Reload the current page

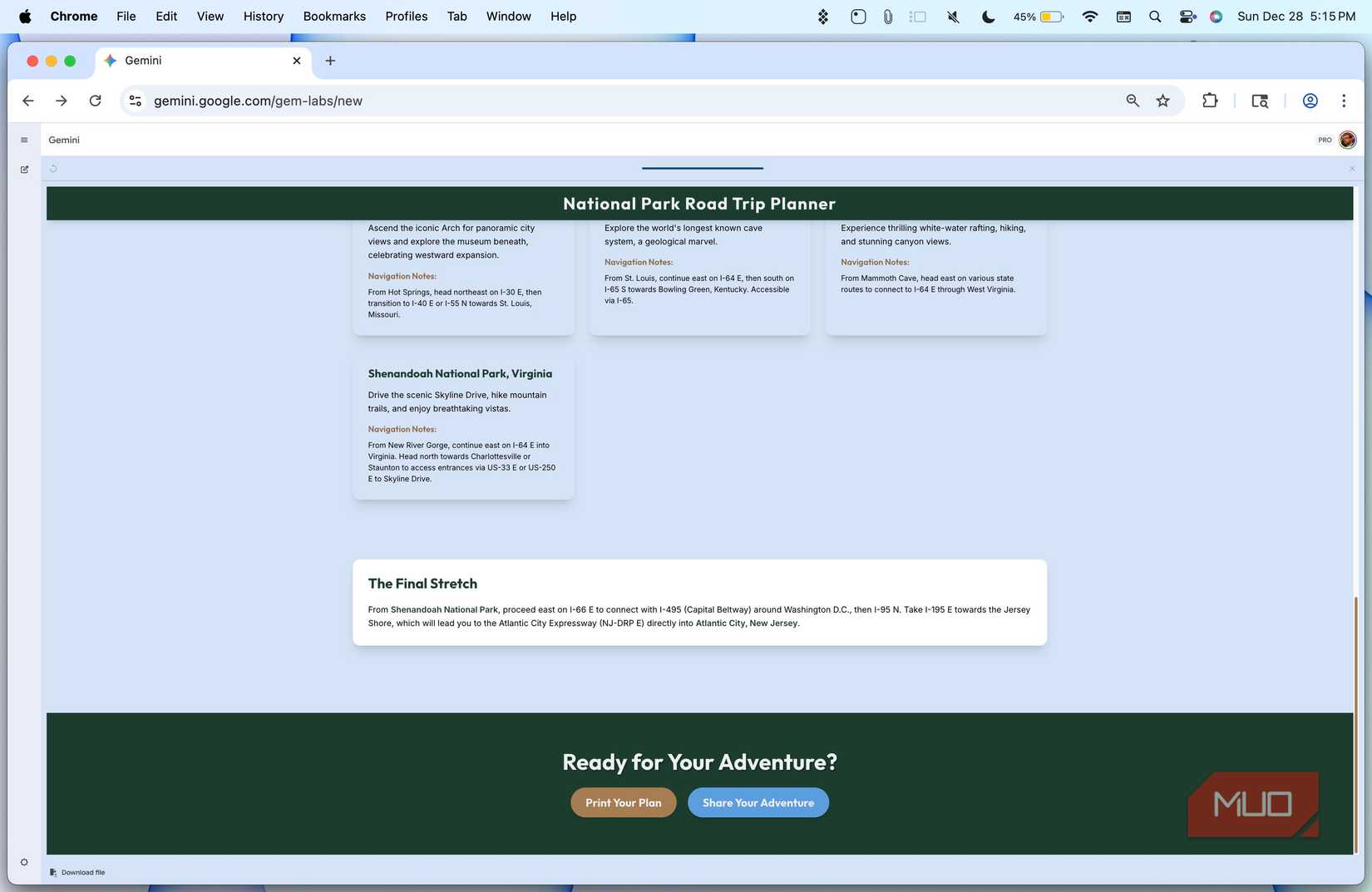coord(96,101)
